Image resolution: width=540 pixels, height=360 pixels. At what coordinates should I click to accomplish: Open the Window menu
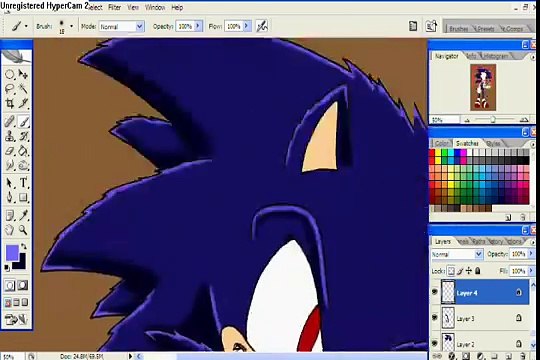click(155, 7)
